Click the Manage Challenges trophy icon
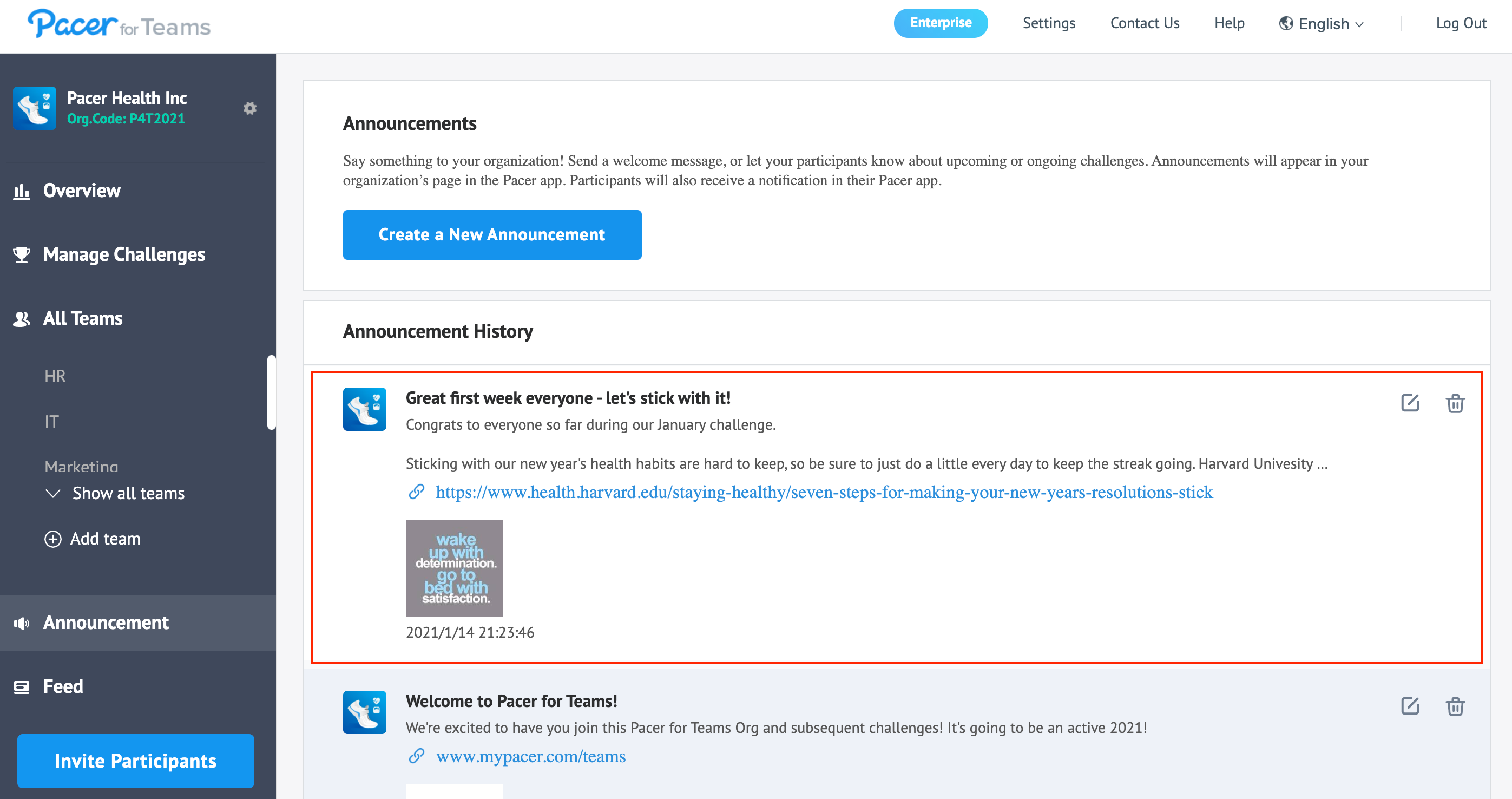The height and width of the screenshot is (799, 1512). click(22, 255)
